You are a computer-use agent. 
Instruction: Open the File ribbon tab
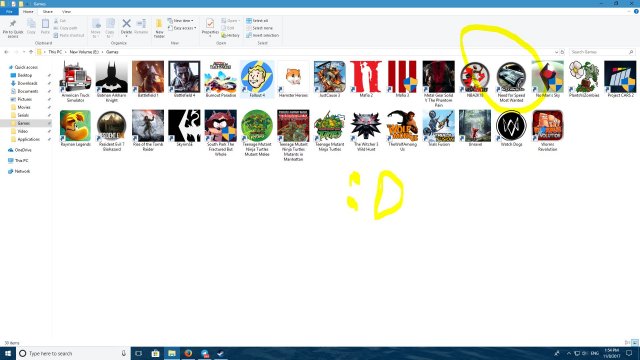tap(9, 11)
